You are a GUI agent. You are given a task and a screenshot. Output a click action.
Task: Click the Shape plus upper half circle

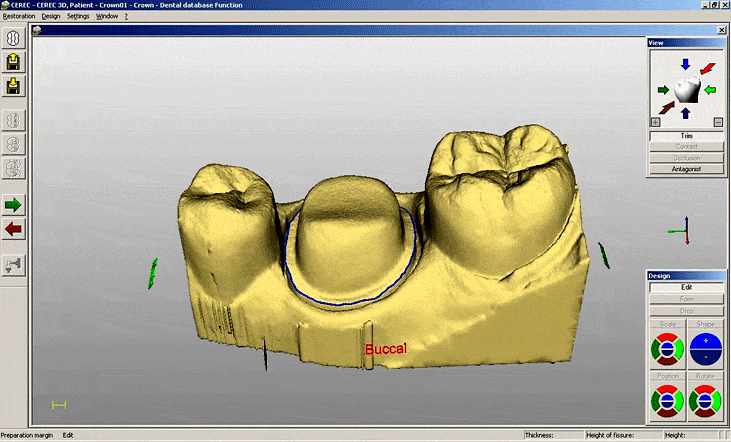[x=705, y=342]
